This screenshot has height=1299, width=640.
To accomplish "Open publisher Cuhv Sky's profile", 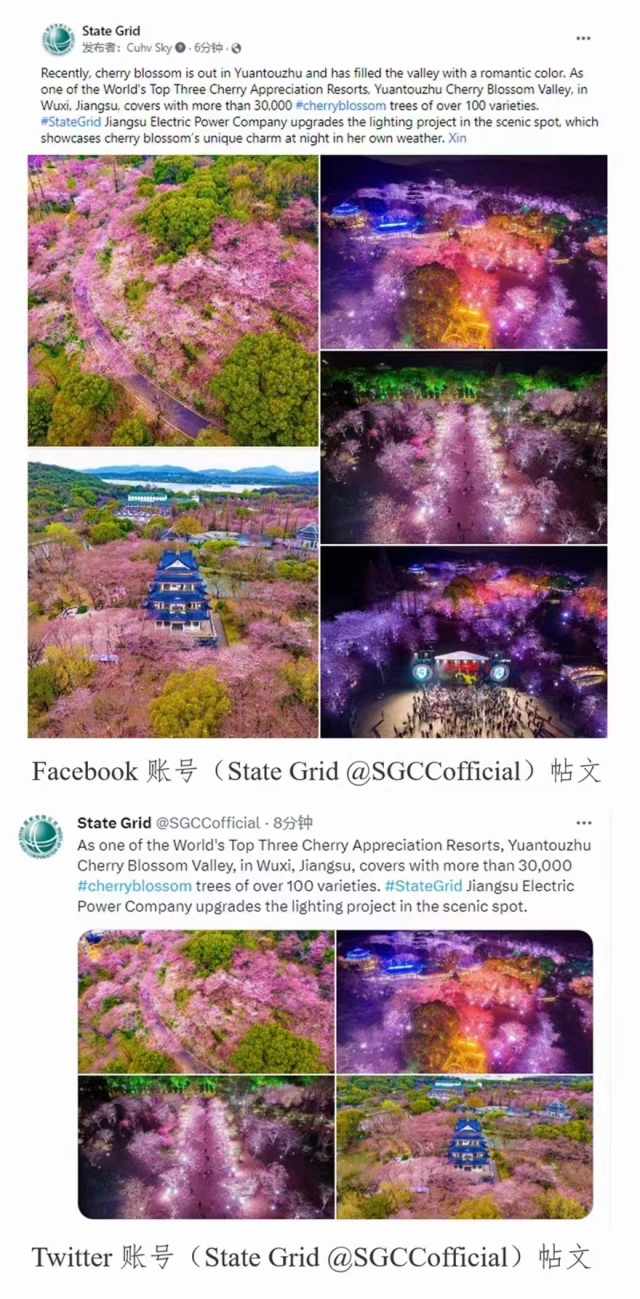I will click(148, 47).
